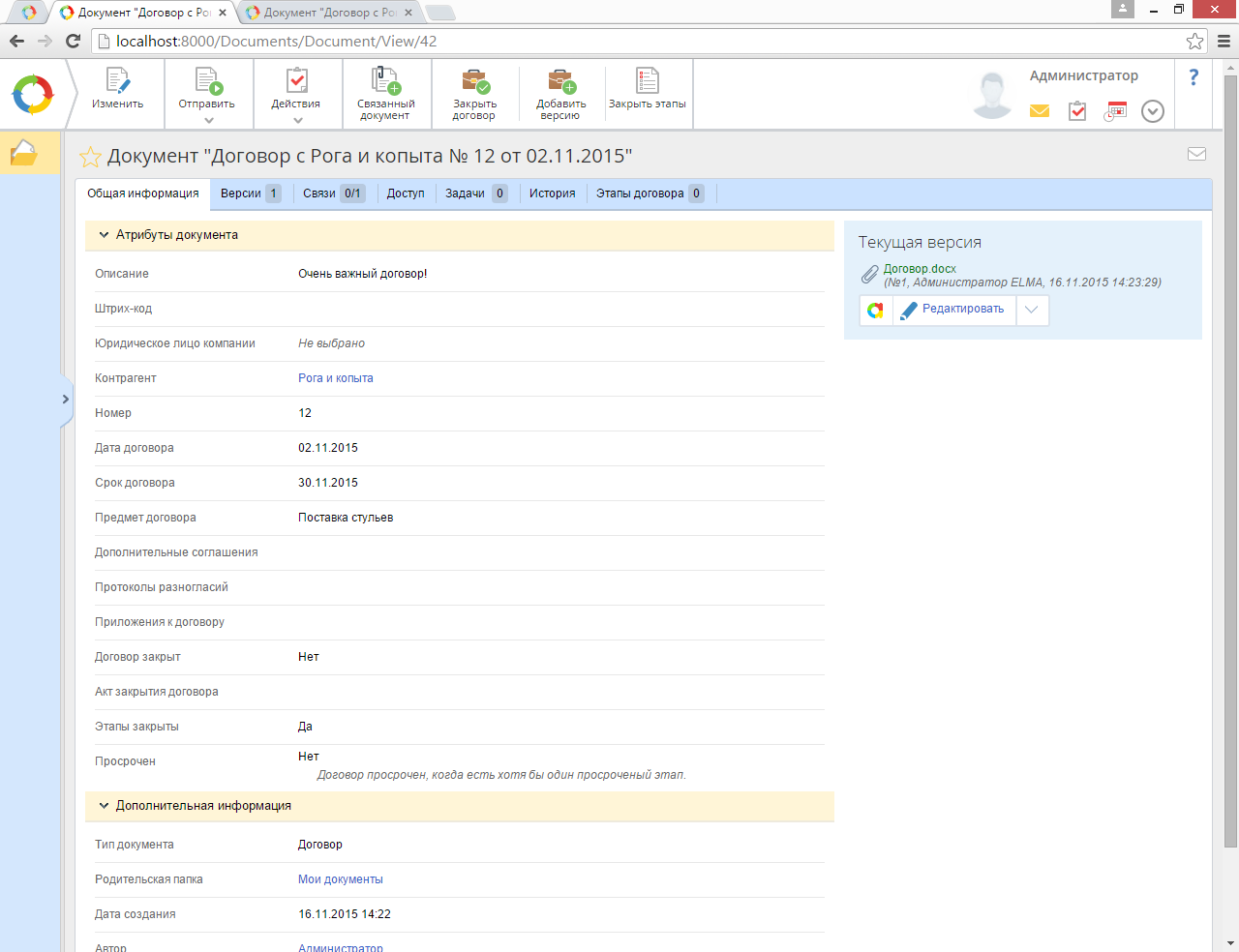Switch to the Версии tab
This screenshot has height=952, width=1239.
(241, 193)
